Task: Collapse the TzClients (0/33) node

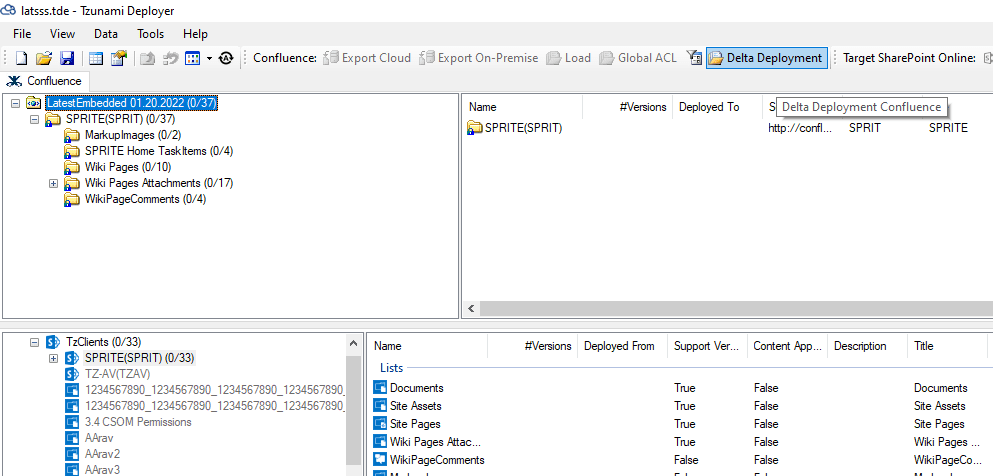Action: (x=34, y=342)
